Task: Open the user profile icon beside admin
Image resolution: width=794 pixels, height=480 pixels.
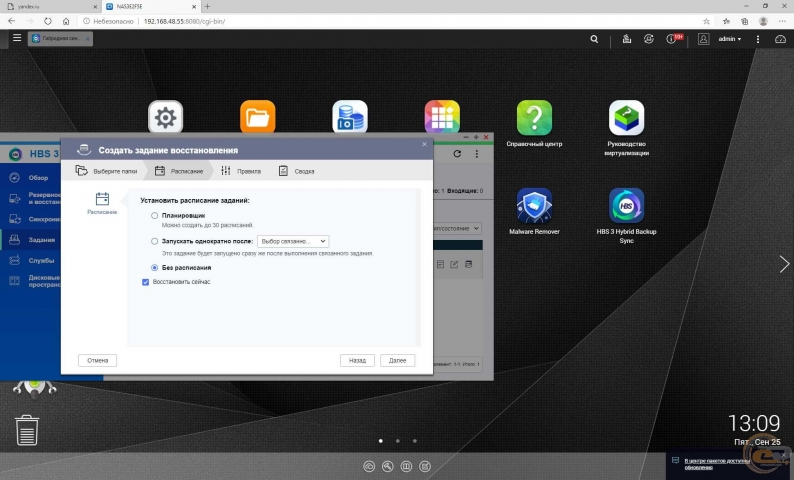Action: (703, 39)
